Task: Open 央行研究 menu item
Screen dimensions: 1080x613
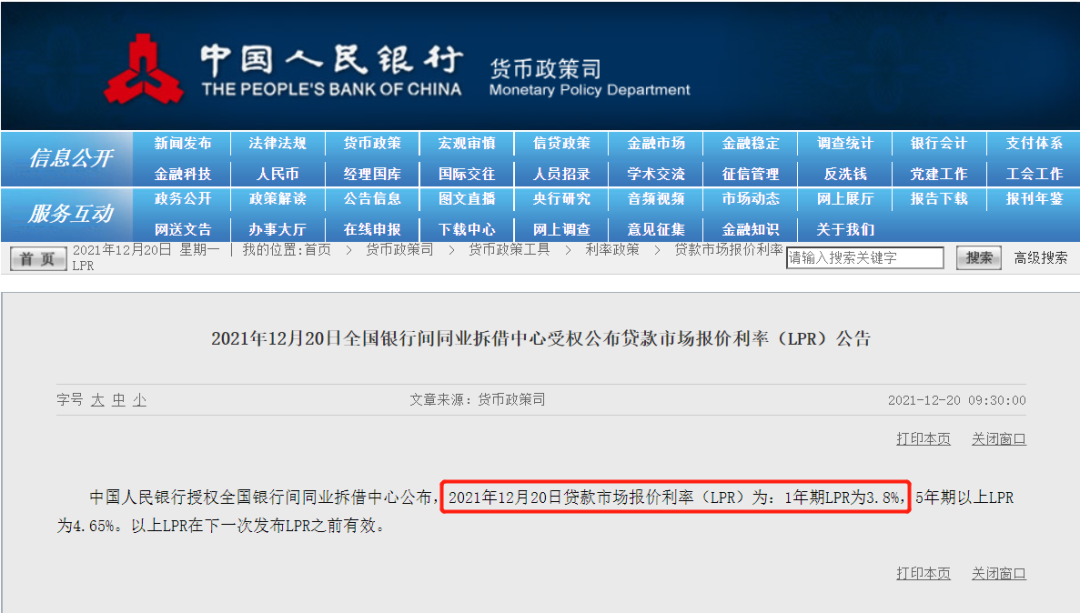Action: coord(561,199)
